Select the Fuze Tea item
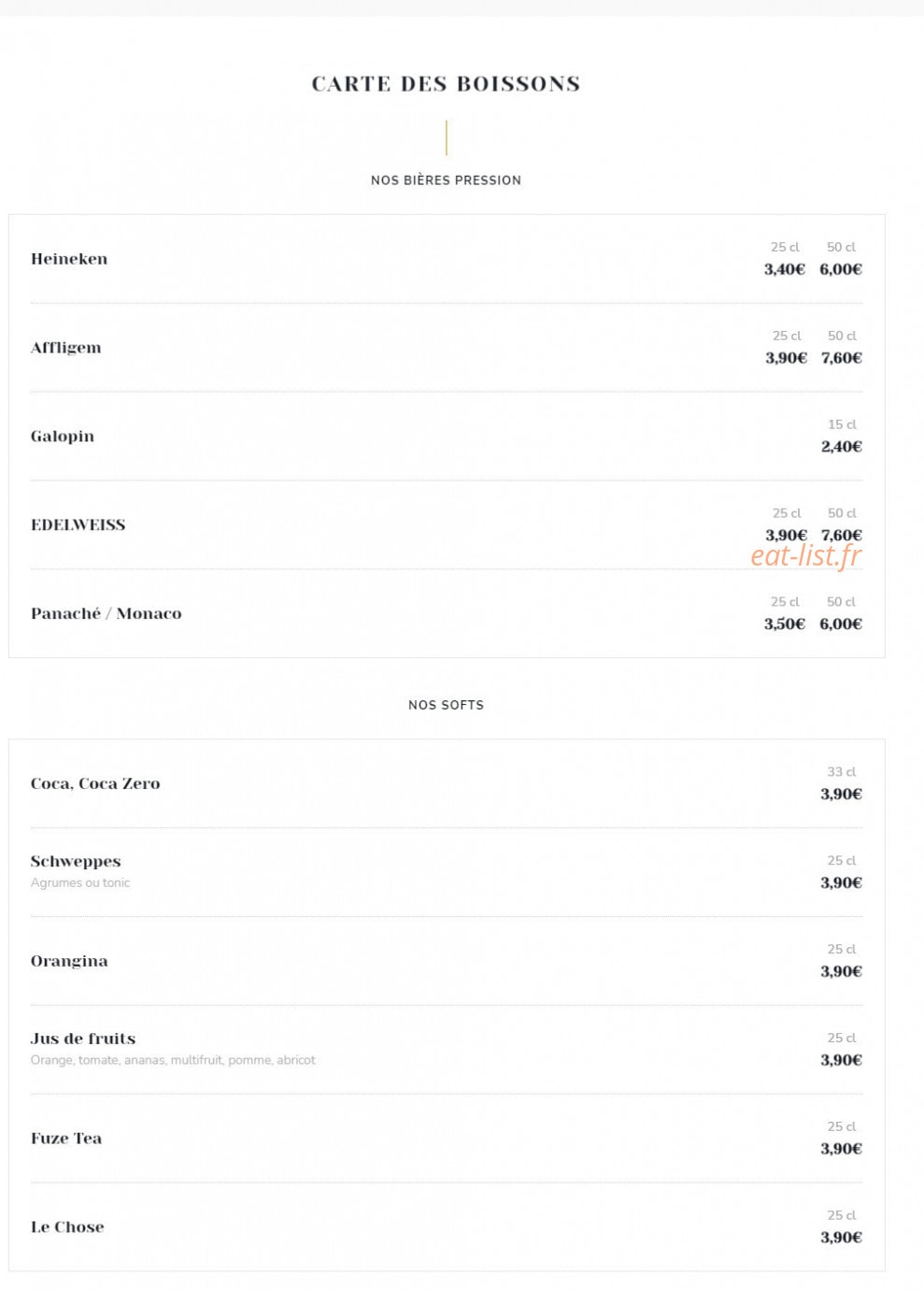The width and height of the screenshot is (924, 1290). tap(66, 1139)
